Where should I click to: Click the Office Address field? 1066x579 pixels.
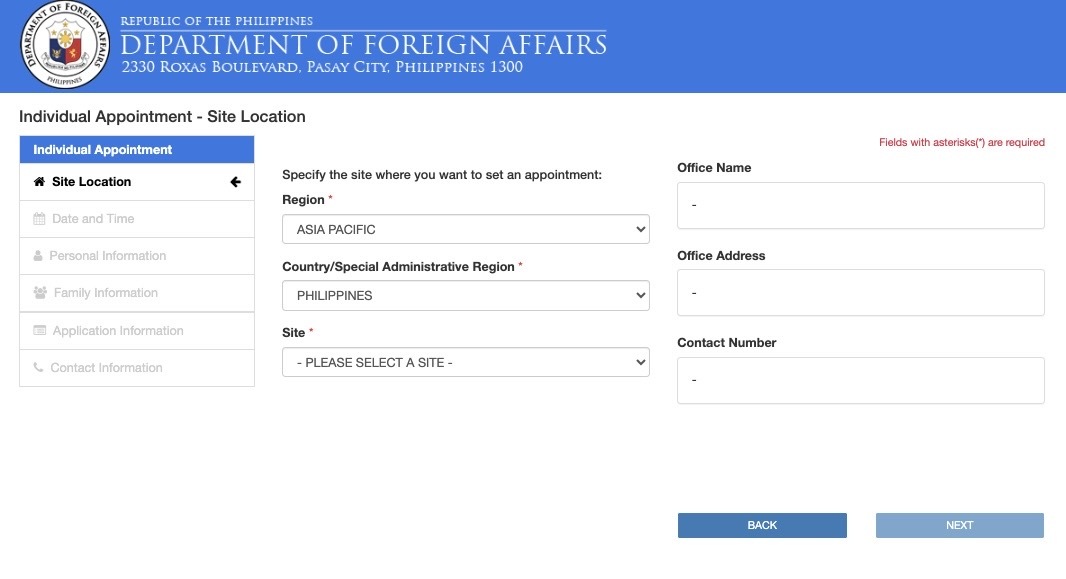pyautogui.click(x=860, y=292)
